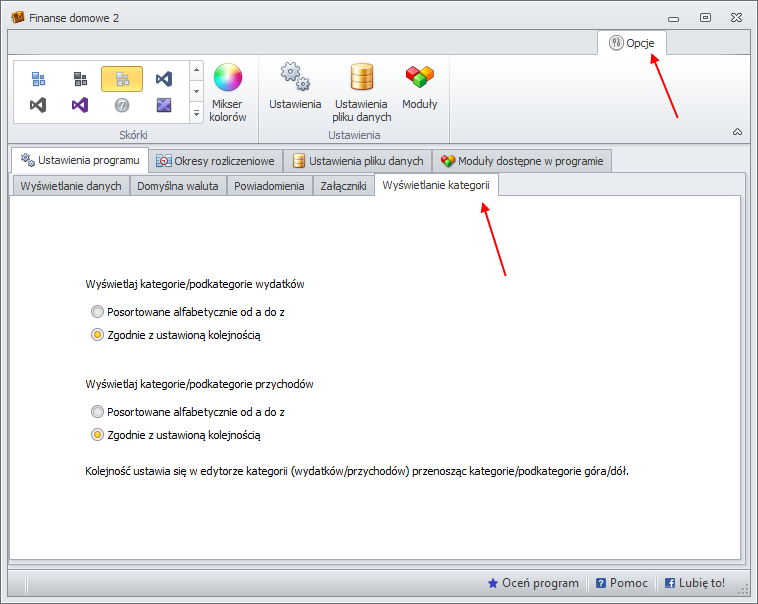The image size is (758, 604).
Task: Open Ustawienia pliku danych database icon
Action: coord(361,78)
